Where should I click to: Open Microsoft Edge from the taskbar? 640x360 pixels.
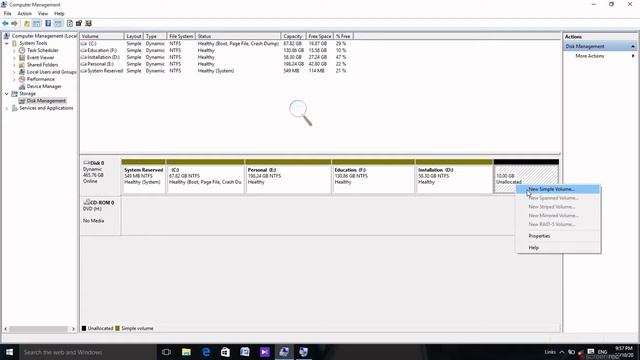(x=206, y=352)
